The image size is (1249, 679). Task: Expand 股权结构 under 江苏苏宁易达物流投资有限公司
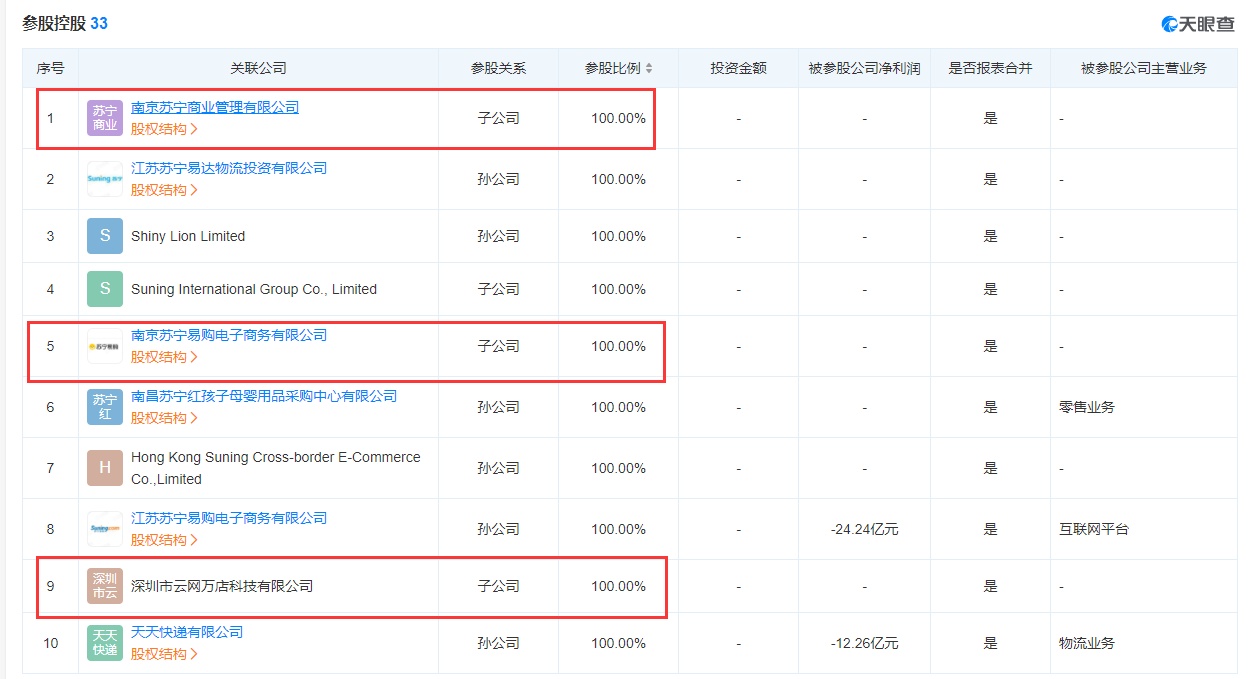(x=164, y=190)
